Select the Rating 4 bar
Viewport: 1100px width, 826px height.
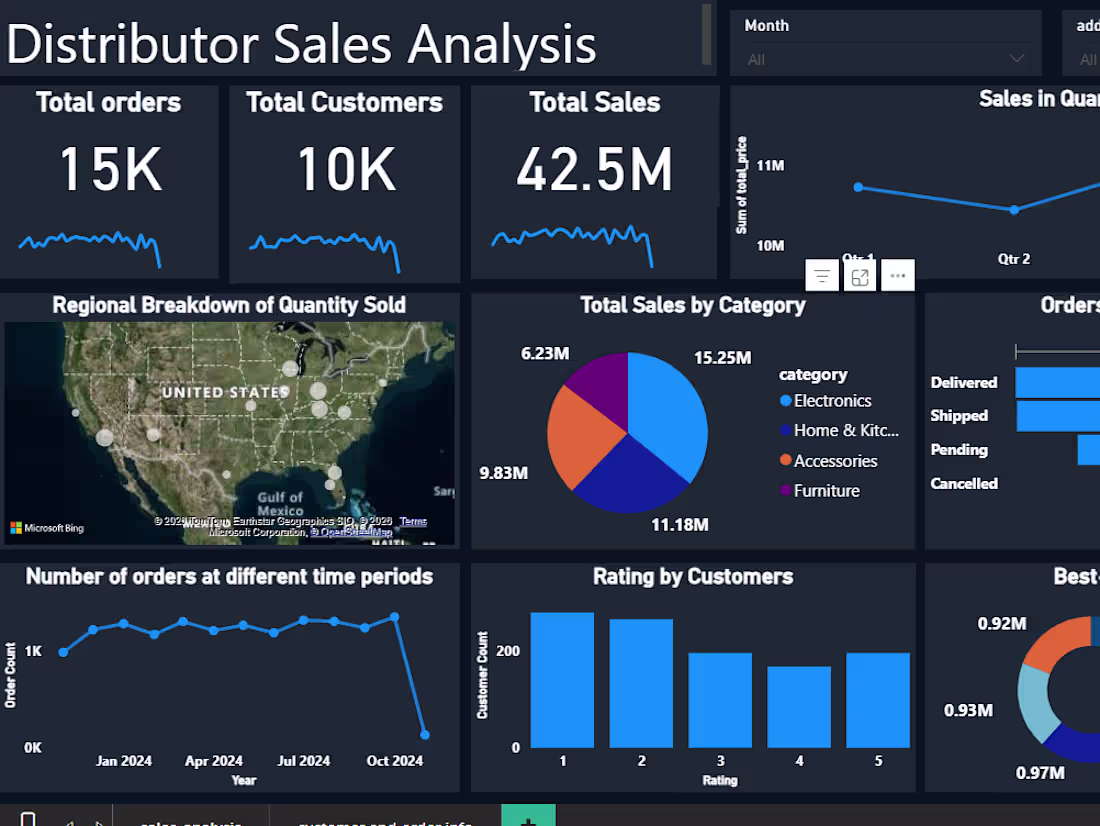pyautogui.click(x=799, y=707)
